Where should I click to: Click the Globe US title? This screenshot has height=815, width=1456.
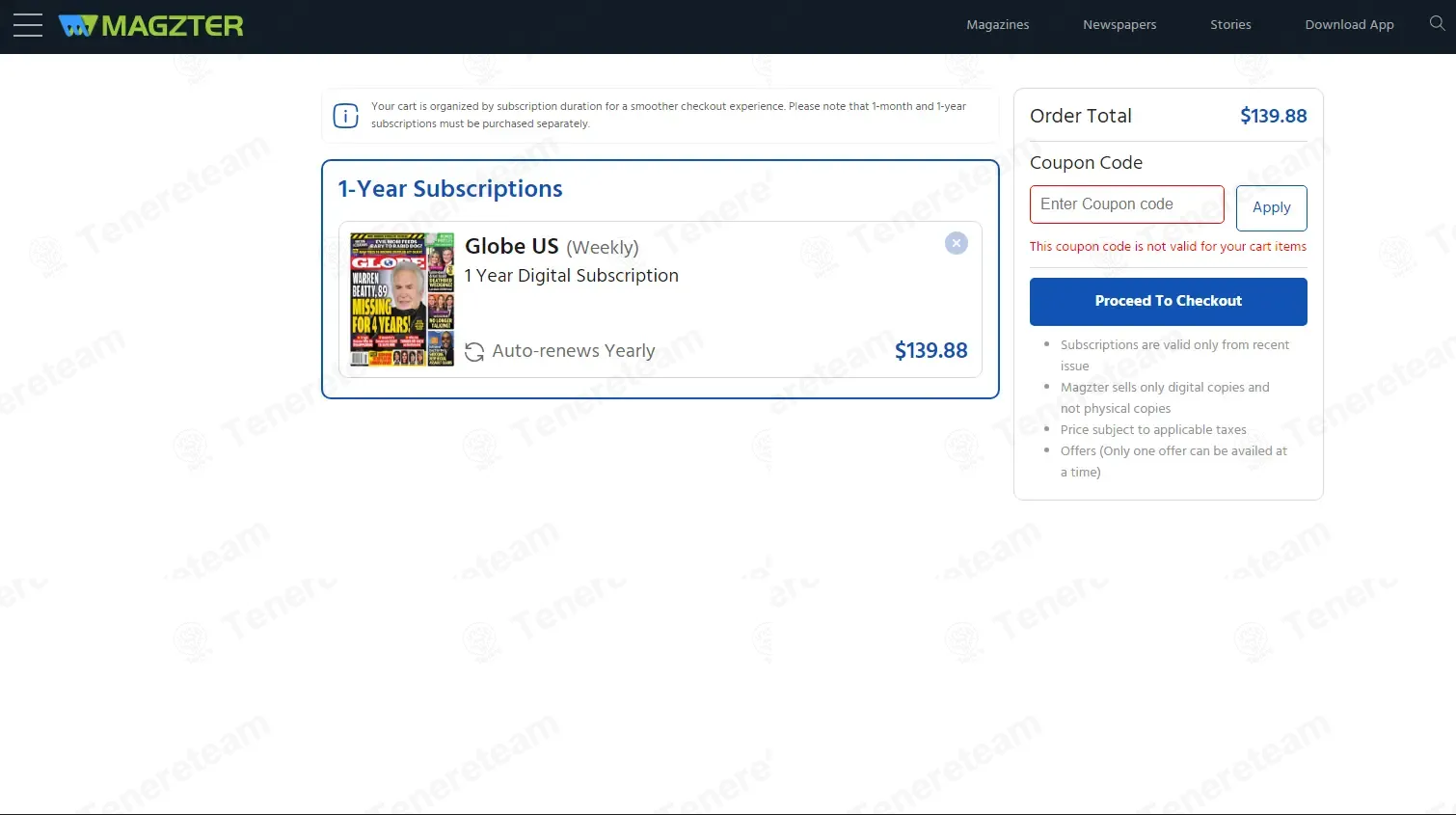coord(512,246)
